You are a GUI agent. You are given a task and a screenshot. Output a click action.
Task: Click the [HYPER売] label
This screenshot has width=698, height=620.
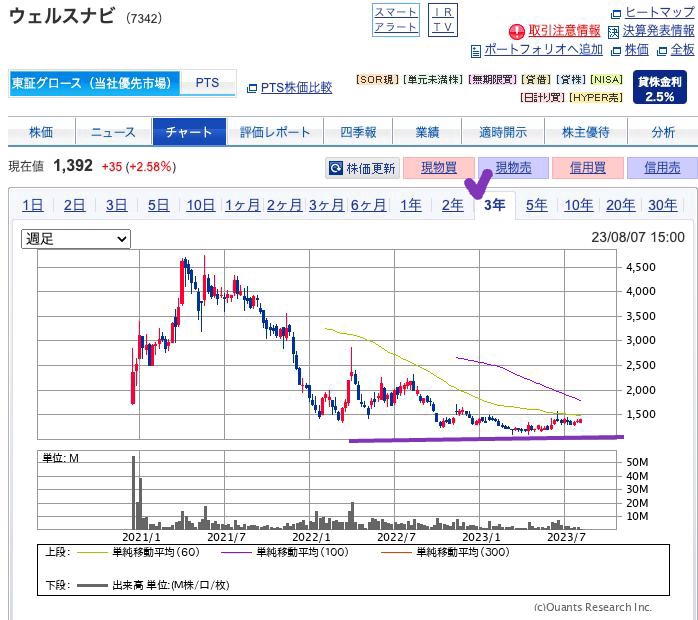click(596, 97)
